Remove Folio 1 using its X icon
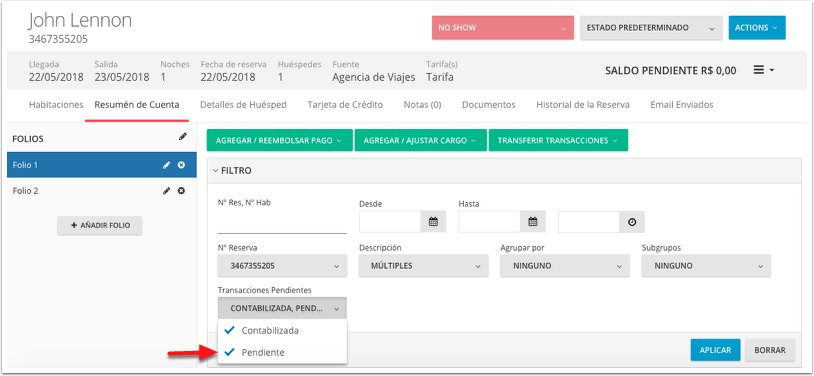 pyautogui.click(x=181, y=165)
